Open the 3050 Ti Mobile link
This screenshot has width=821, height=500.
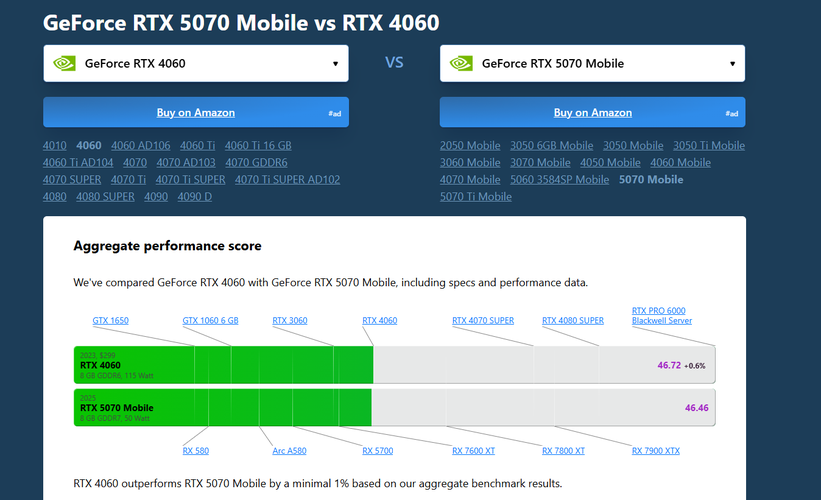pos(709,146)
